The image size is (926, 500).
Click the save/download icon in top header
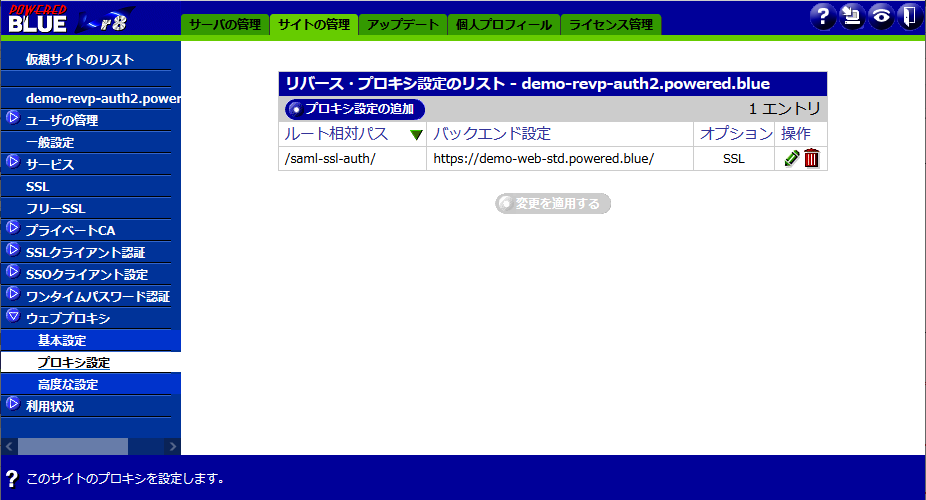click(x=852, y=17)
